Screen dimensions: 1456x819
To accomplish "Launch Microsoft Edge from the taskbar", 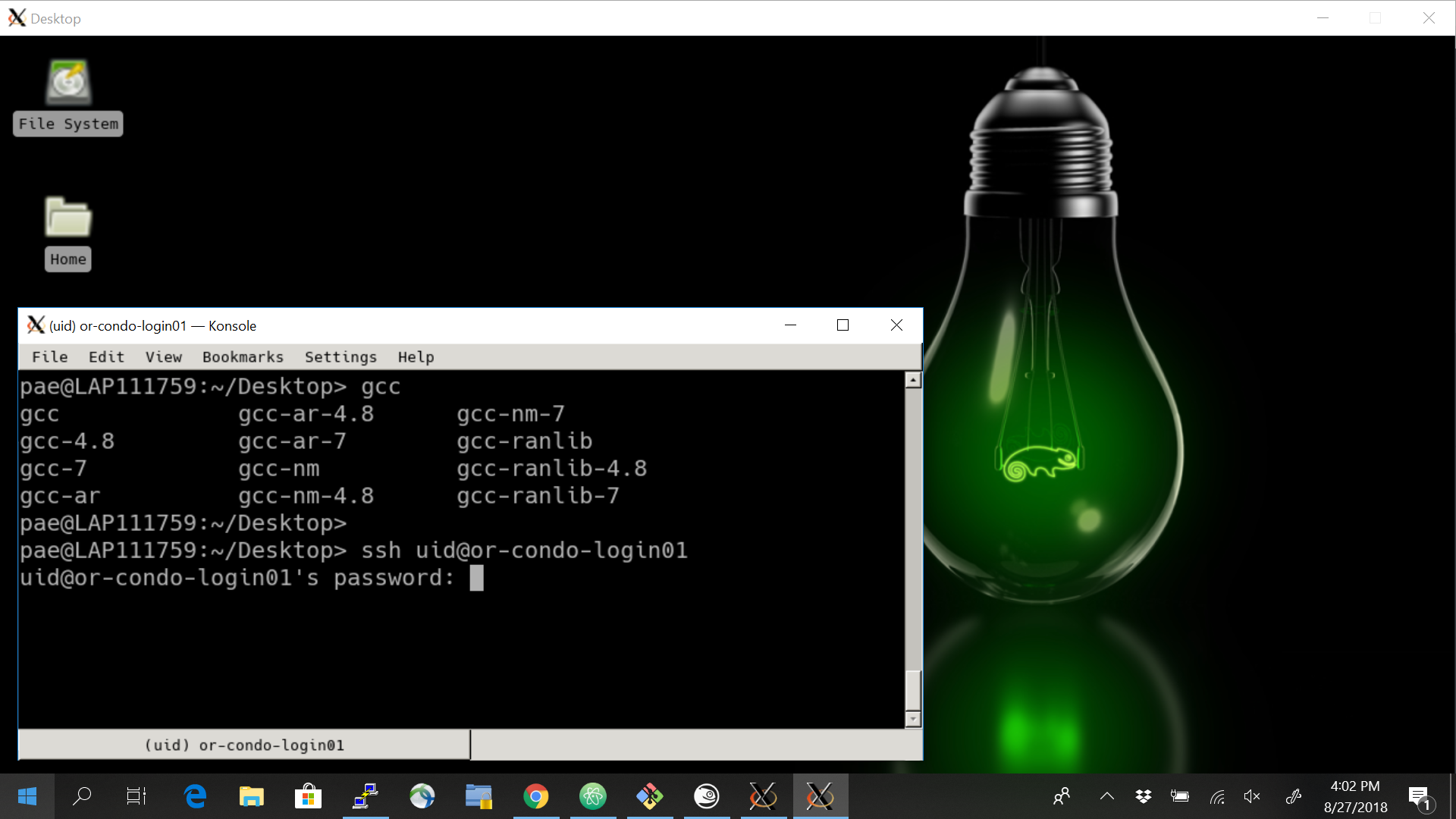I will tap(195, 796).
